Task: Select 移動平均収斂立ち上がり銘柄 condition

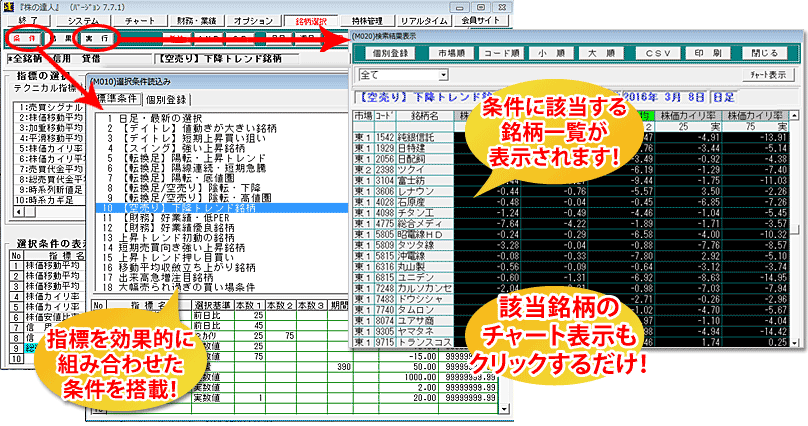Action: [222, 268]
